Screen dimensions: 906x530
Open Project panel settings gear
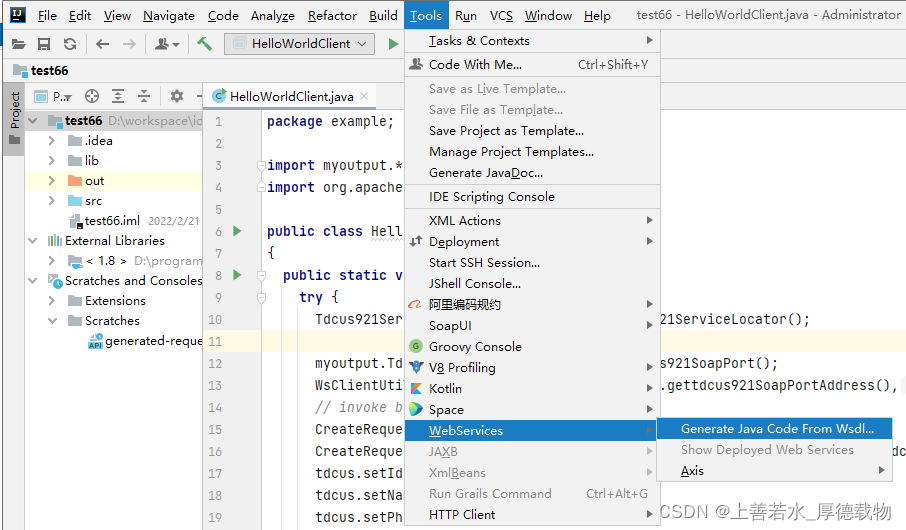[177, 96]
